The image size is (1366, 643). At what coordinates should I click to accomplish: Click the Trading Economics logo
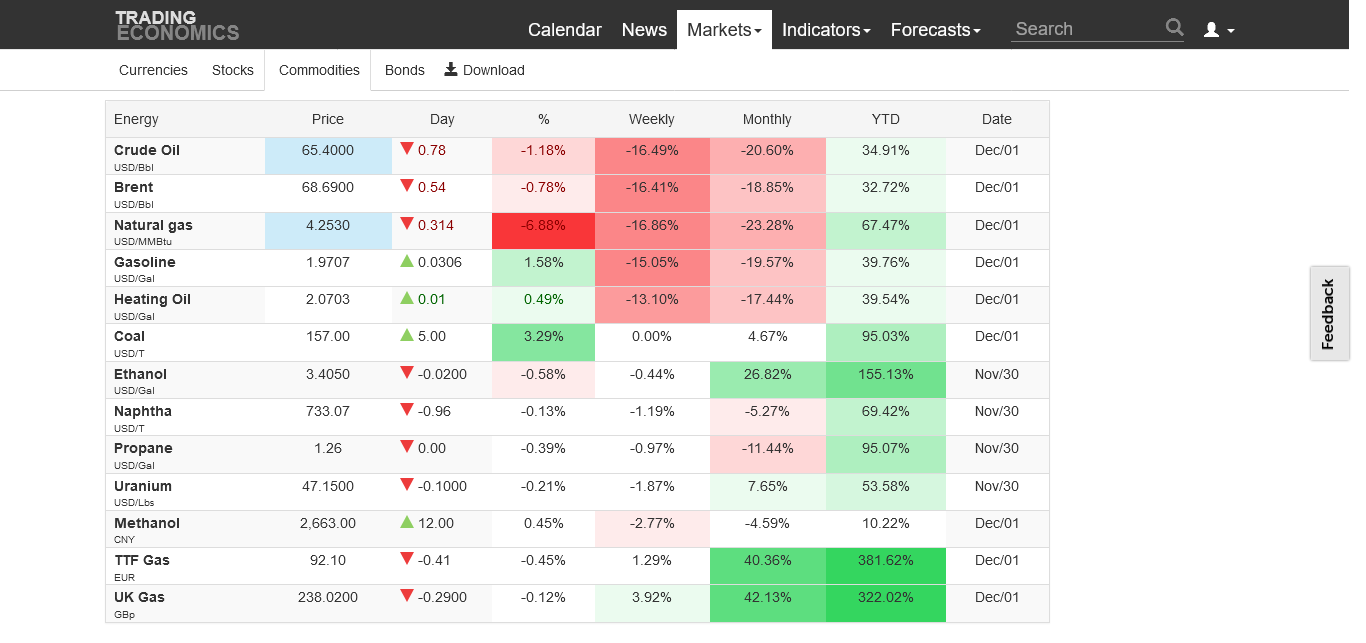[177, 26]
